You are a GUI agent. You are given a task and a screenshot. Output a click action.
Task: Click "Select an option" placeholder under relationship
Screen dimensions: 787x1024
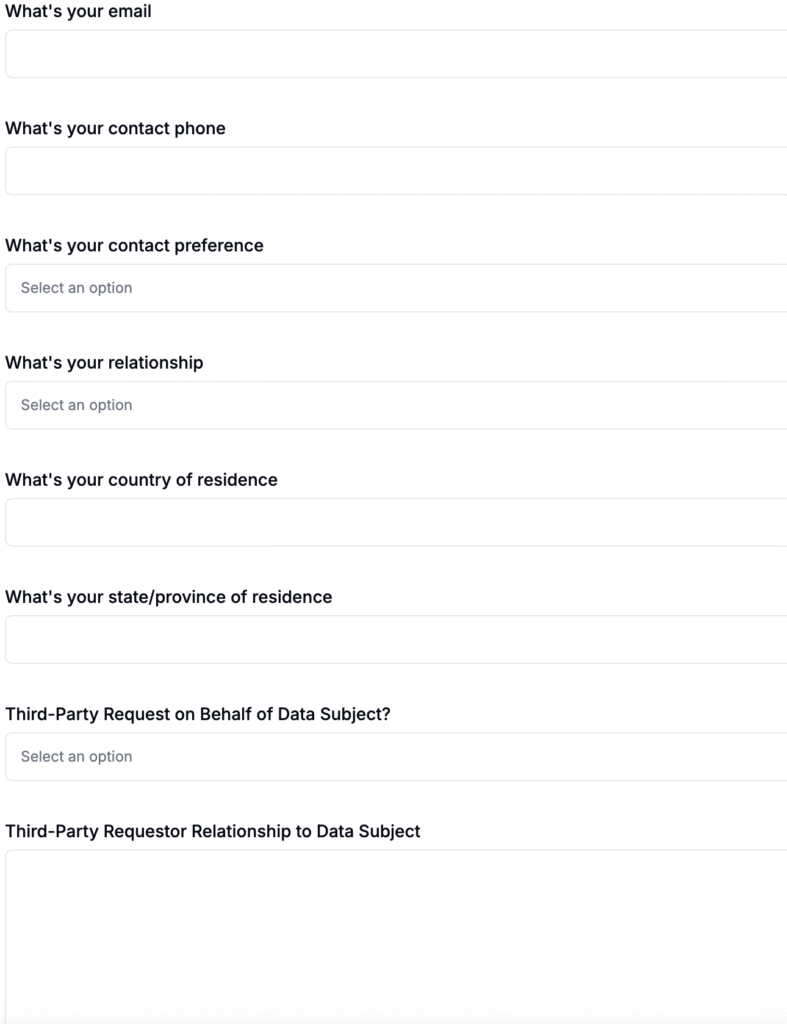click(x=76, y=405)
